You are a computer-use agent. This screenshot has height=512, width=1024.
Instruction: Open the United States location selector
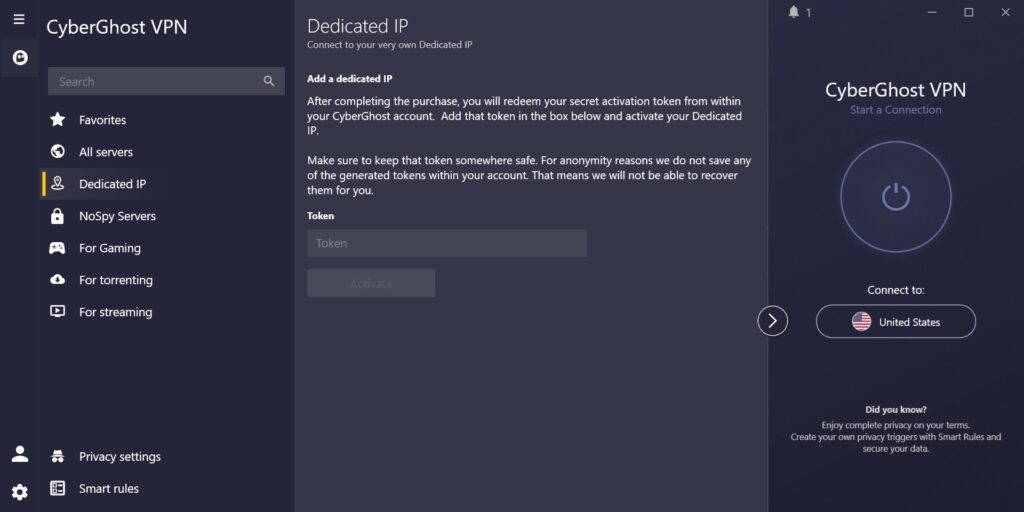pyautogui.click(x=895, y=321)
